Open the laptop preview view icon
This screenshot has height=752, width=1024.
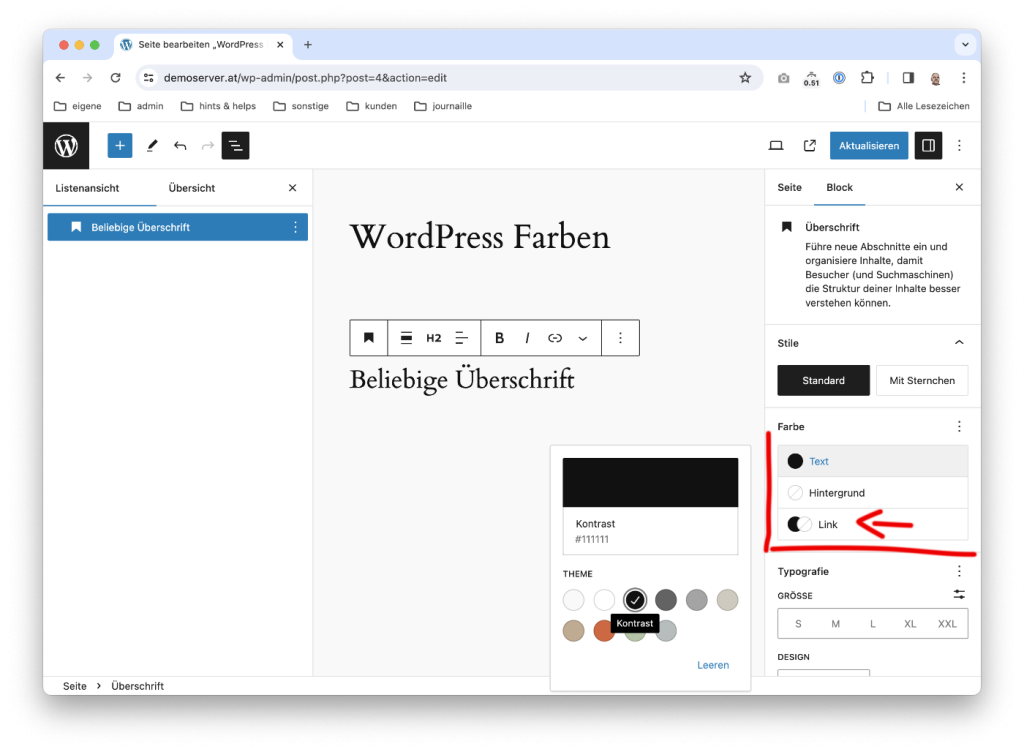(776, 146)
